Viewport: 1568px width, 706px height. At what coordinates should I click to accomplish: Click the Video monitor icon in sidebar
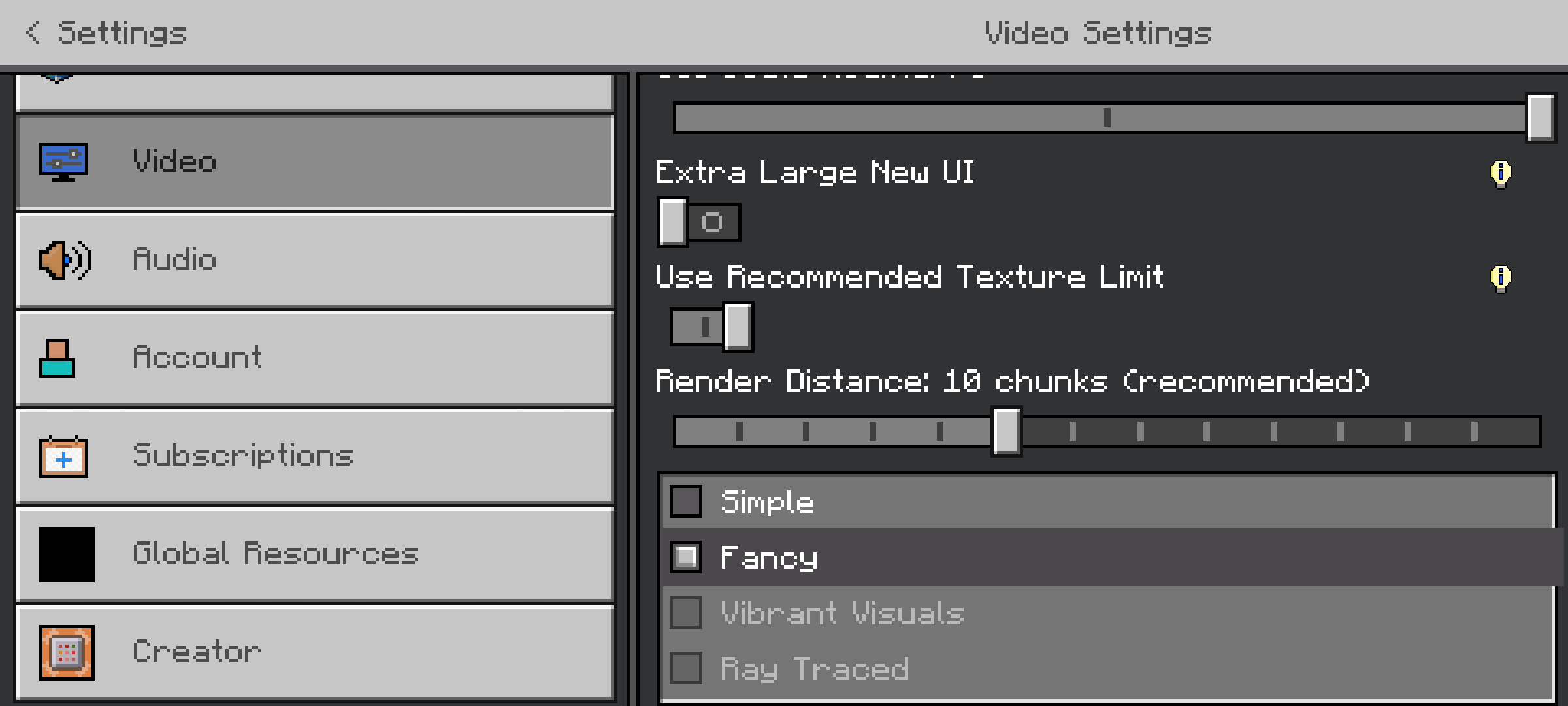pos(63,162)
